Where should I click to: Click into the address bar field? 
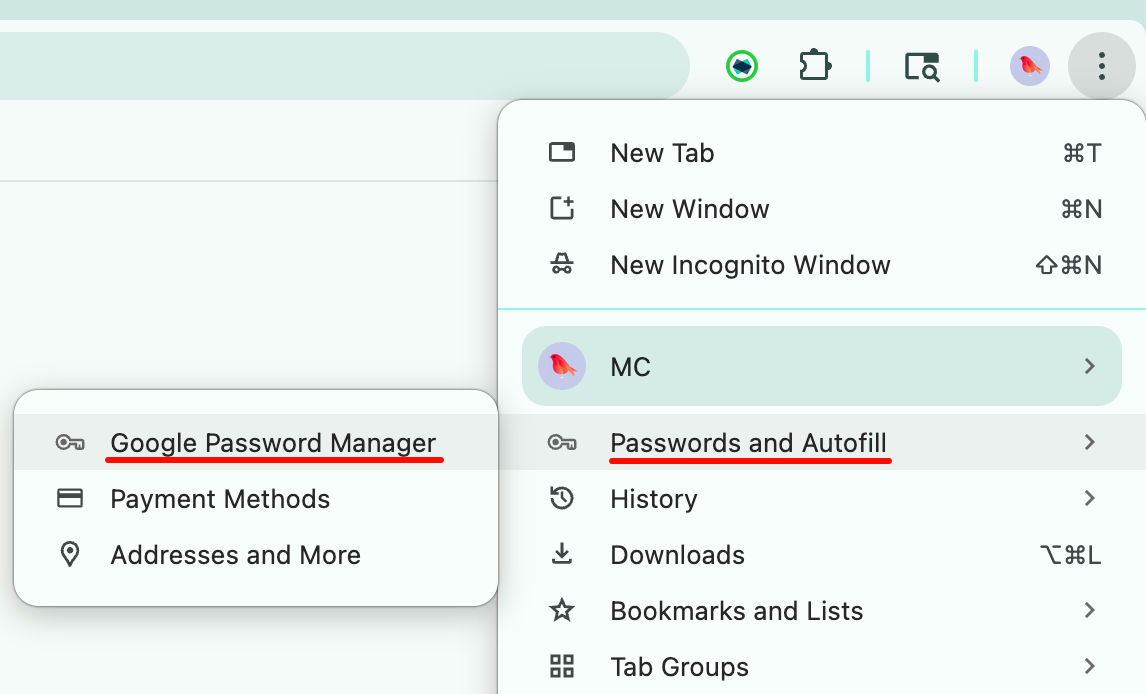(344, 66)
